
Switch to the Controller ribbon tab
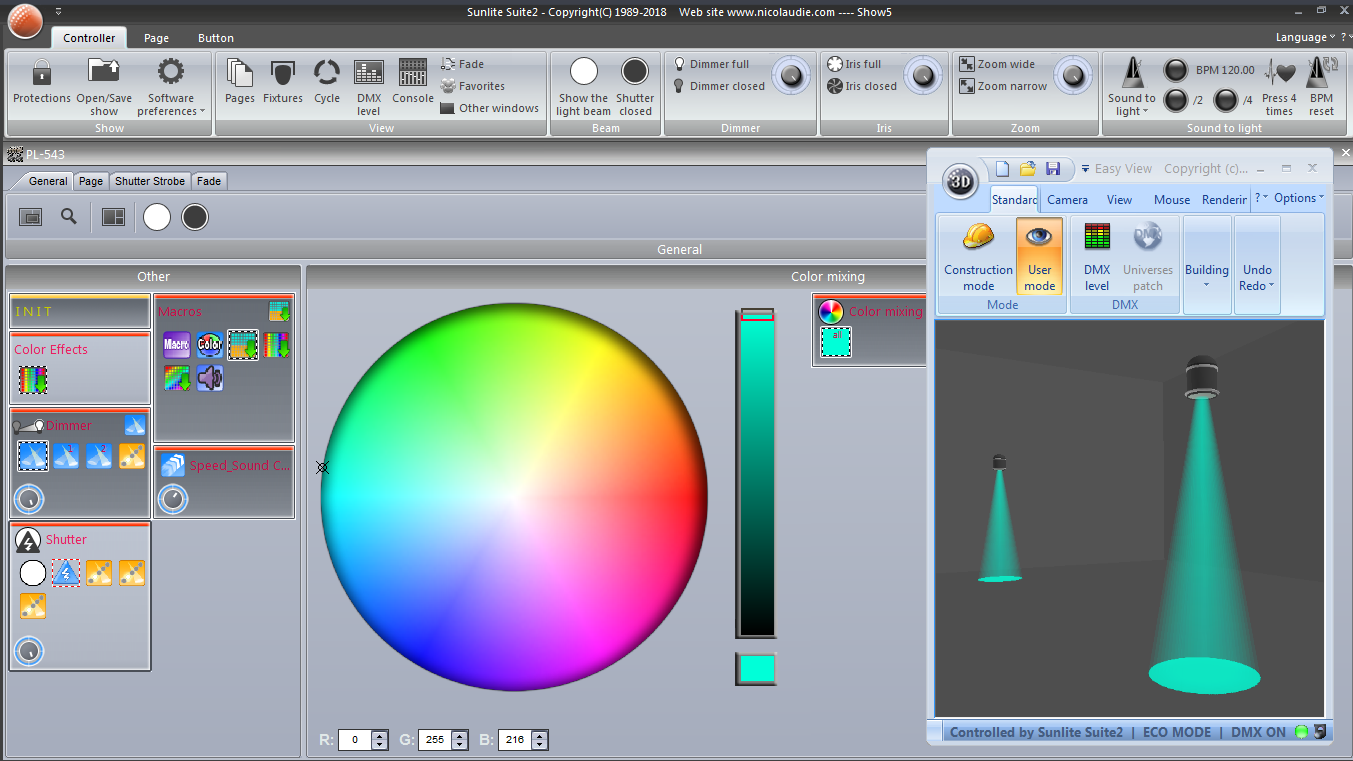tap(89, 38)
